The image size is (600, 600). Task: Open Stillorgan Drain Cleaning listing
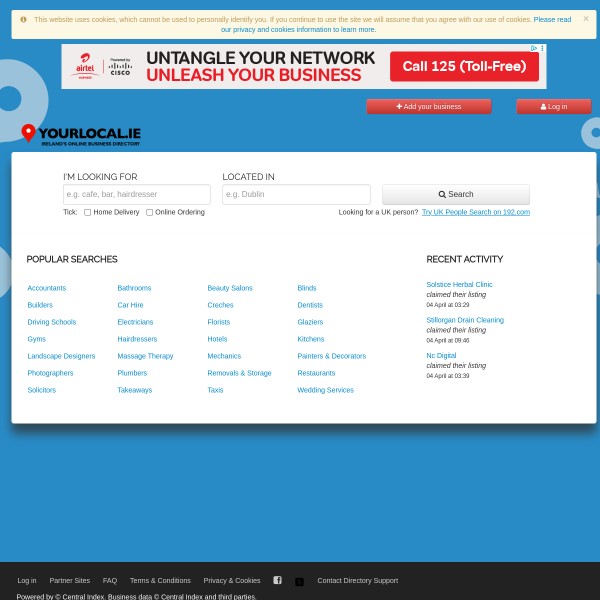pos(465,320)
